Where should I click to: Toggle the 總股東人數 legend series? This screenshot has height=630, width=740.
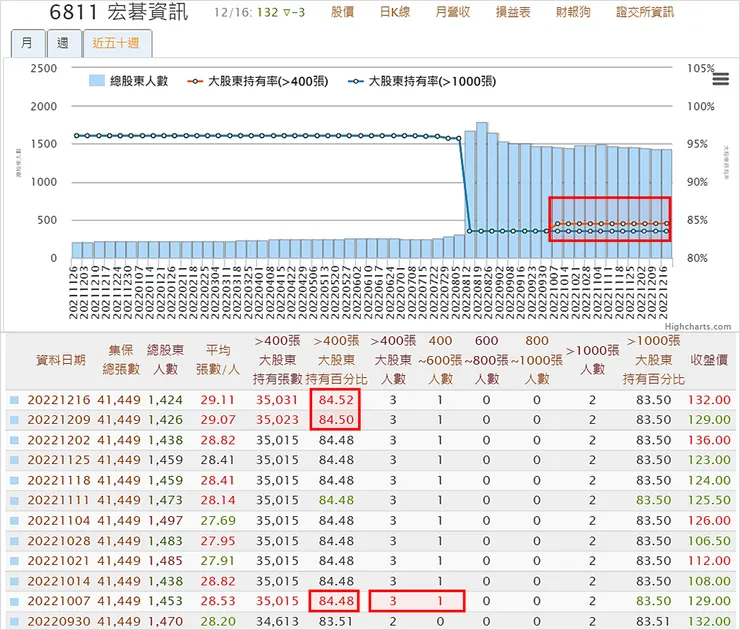[x=129, y=81]
